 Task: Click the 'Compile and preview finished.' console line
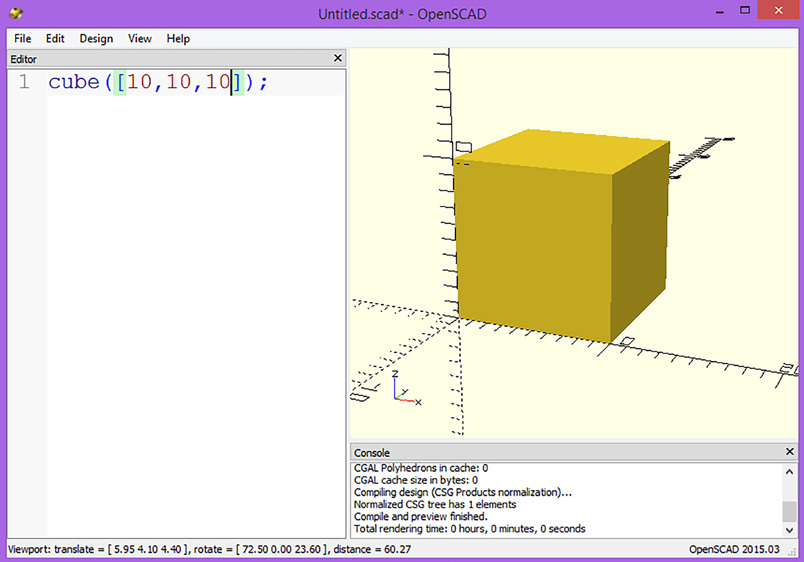click(420, 516)
